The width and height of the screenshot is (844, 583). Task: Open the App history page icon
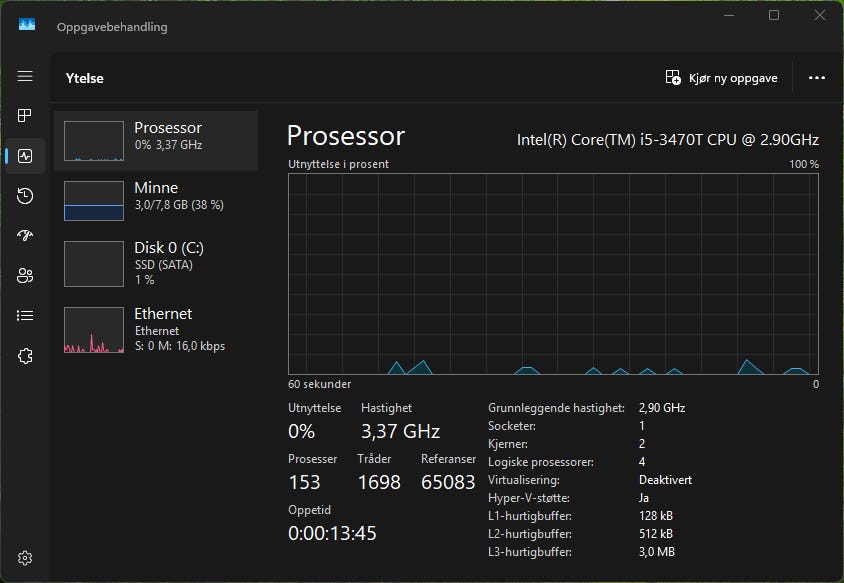(x=25, y=196)
